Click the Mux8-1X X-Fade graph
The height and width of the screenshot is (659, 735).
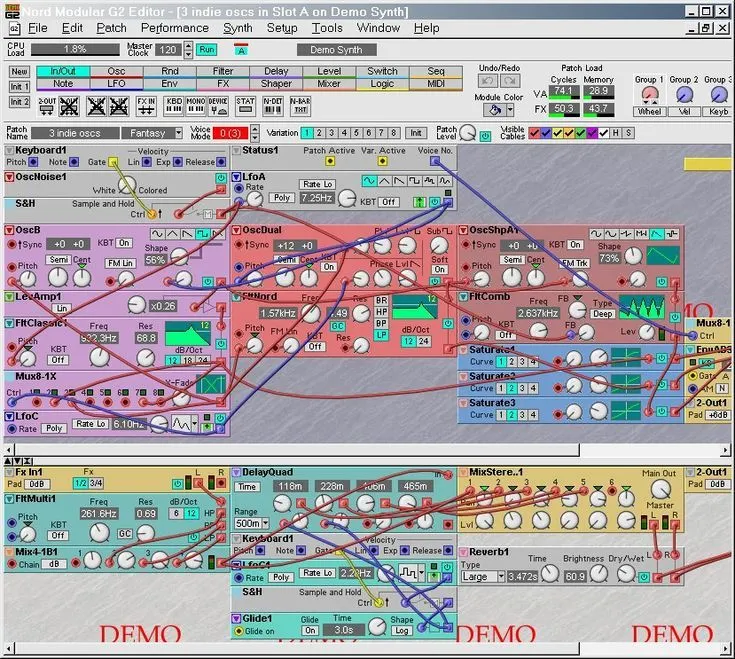(210, 384)
